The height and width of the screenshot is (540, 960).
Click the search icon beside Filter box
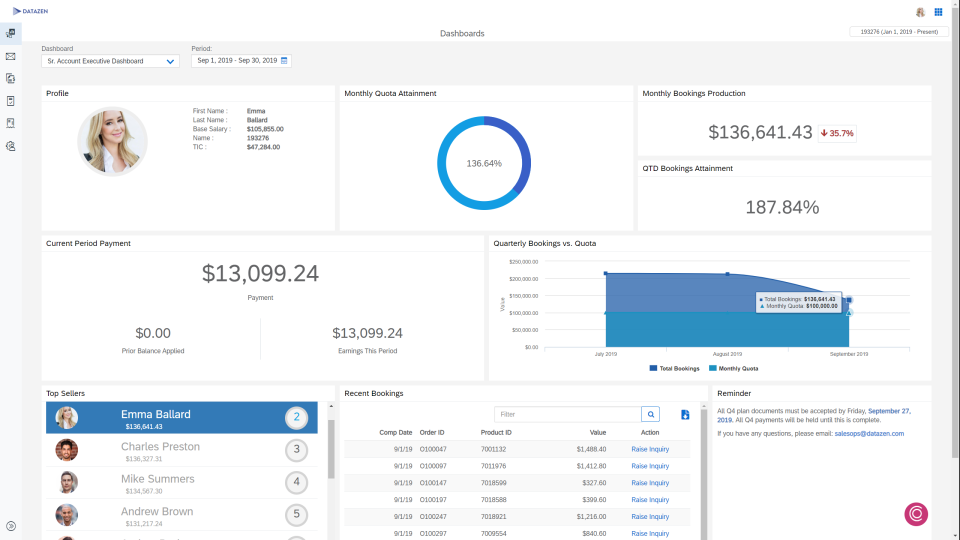(x=650, y=414)
